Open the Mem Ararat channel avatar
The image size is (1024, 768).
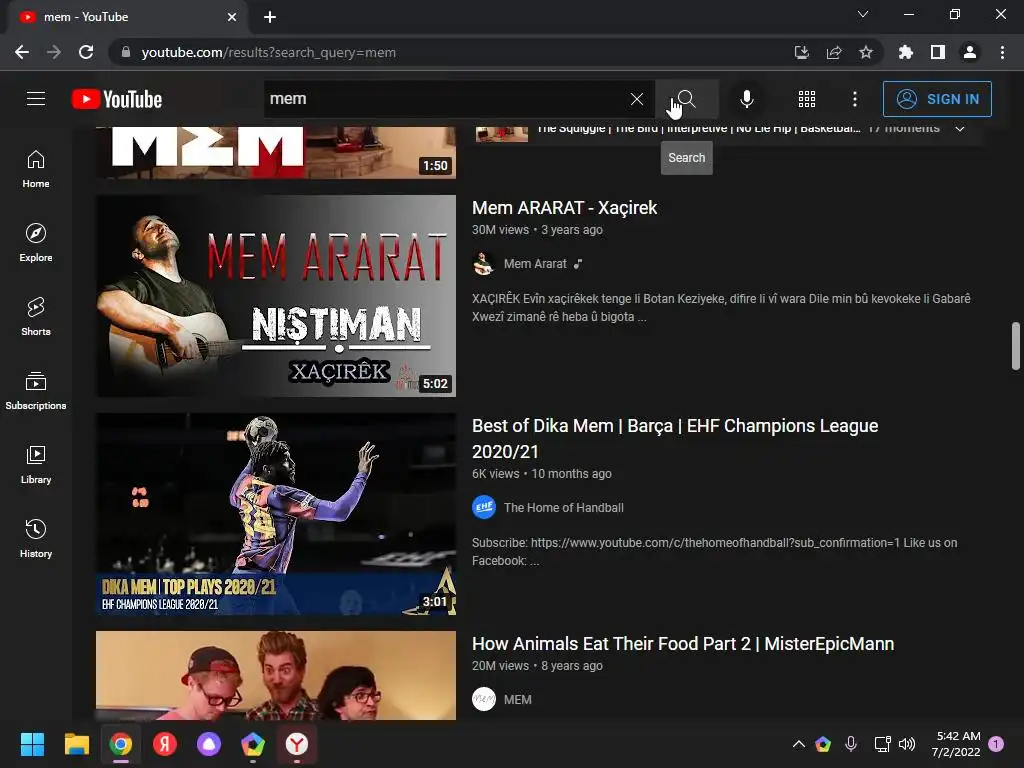[483, 264]
